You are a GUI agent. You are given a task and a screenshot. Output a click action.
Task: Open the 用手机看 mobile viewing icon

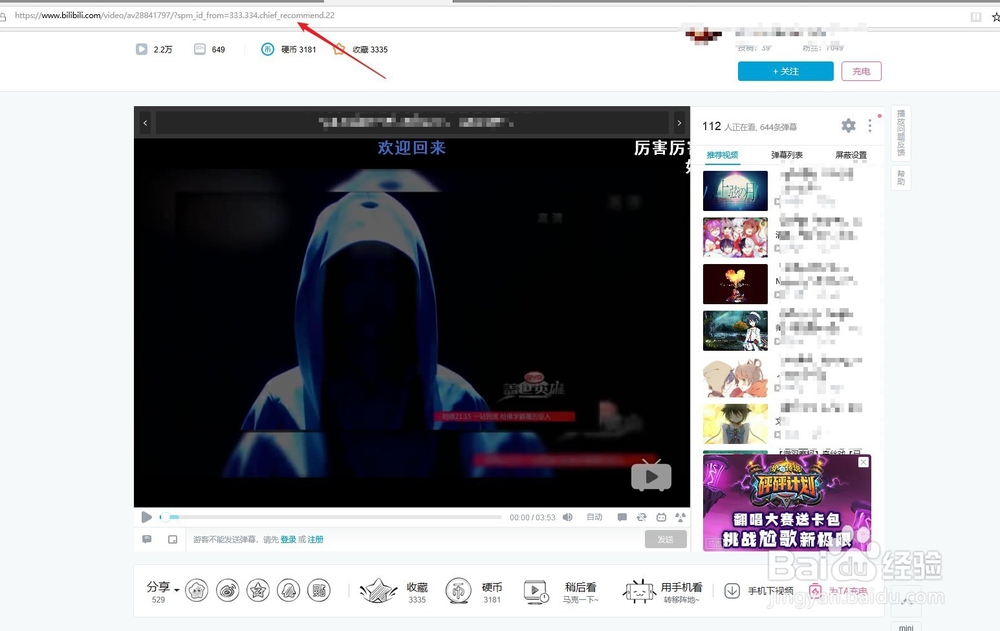pyautogui.click(x=637, y=589)
